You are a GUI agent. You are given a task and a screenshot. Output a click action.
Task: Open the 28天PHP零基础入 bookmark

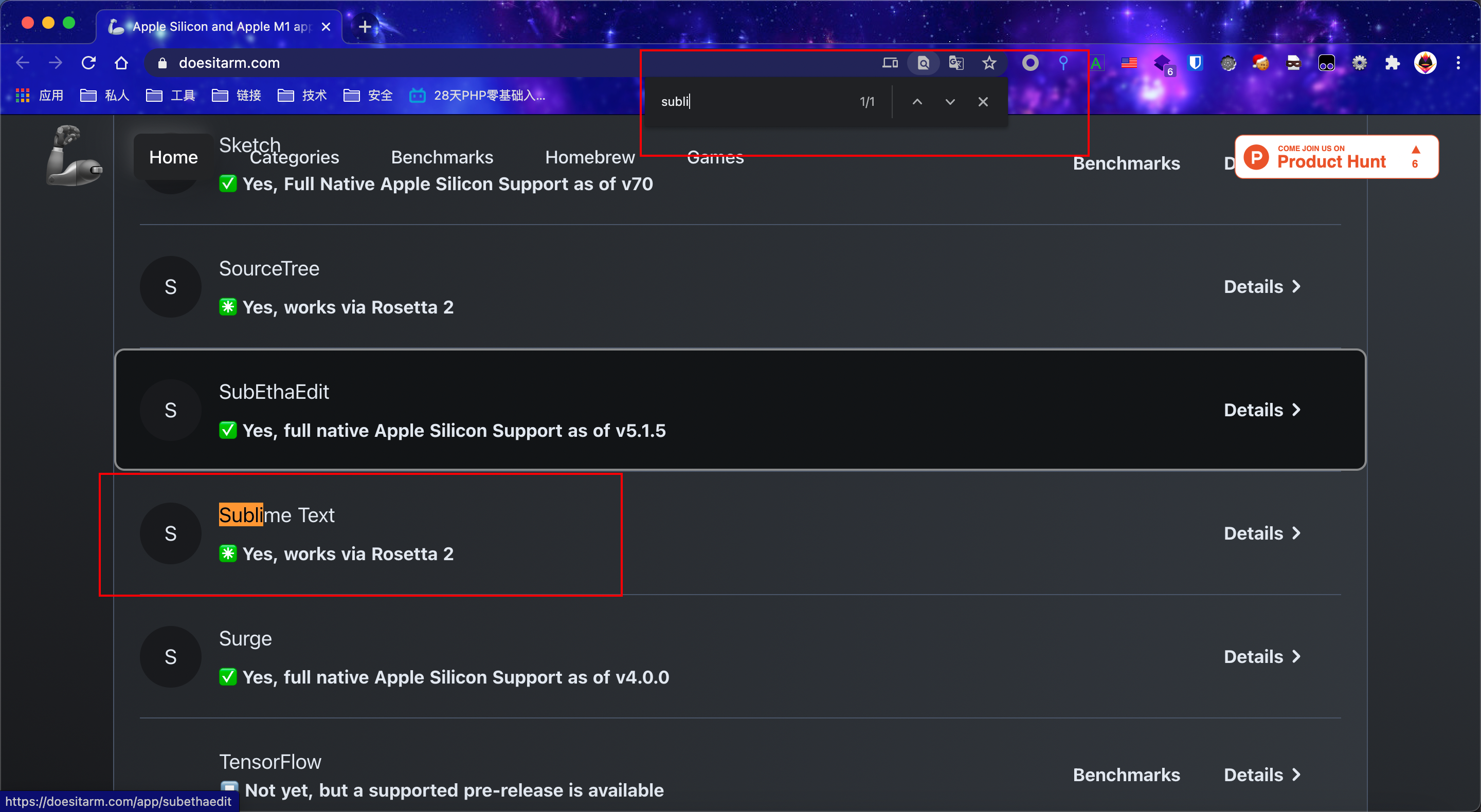pyautogui.click(x=477, y=96)
